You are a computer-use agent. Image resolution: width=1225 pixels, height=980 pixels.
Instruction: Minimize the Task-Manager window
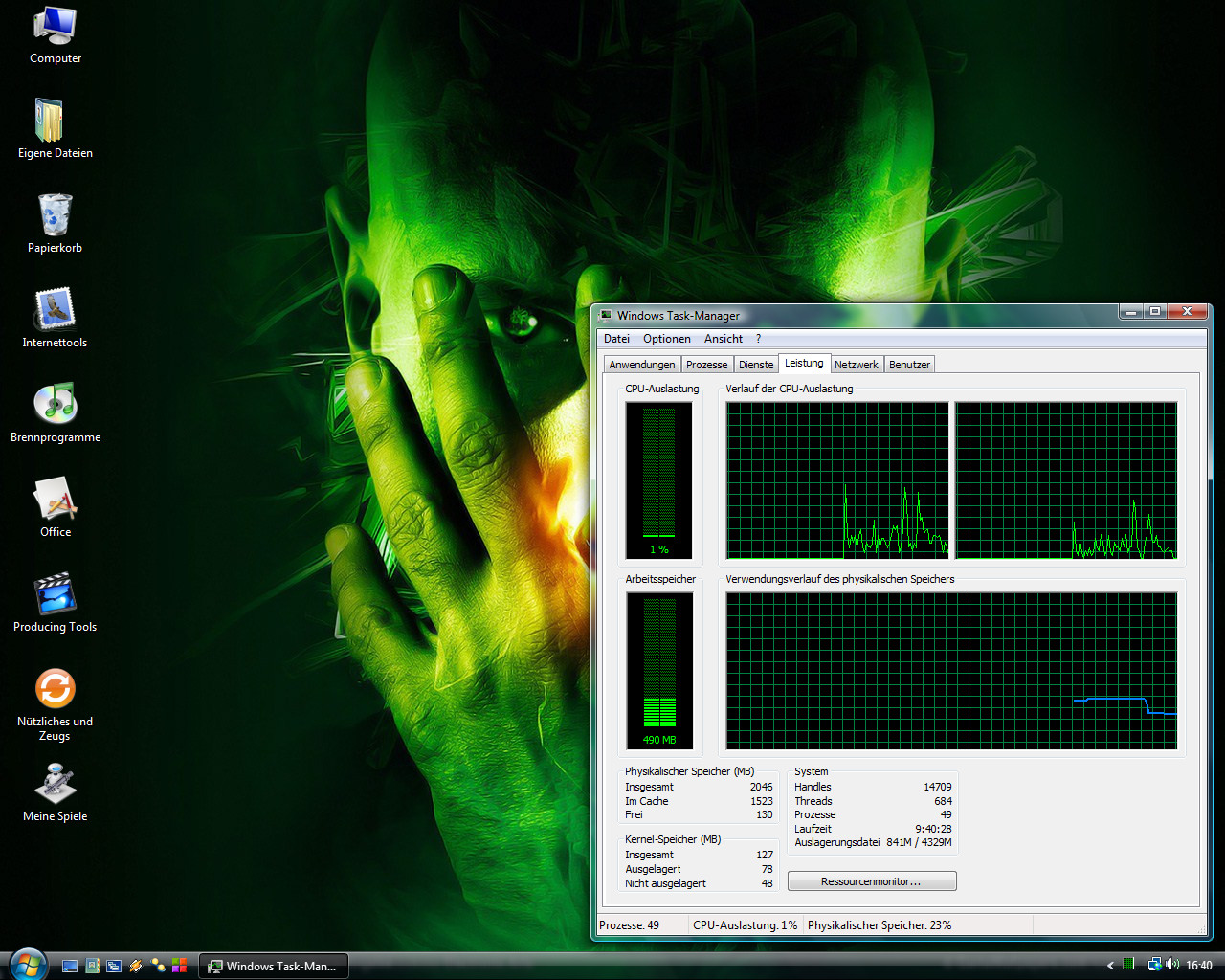click(x=1131, y=312)
